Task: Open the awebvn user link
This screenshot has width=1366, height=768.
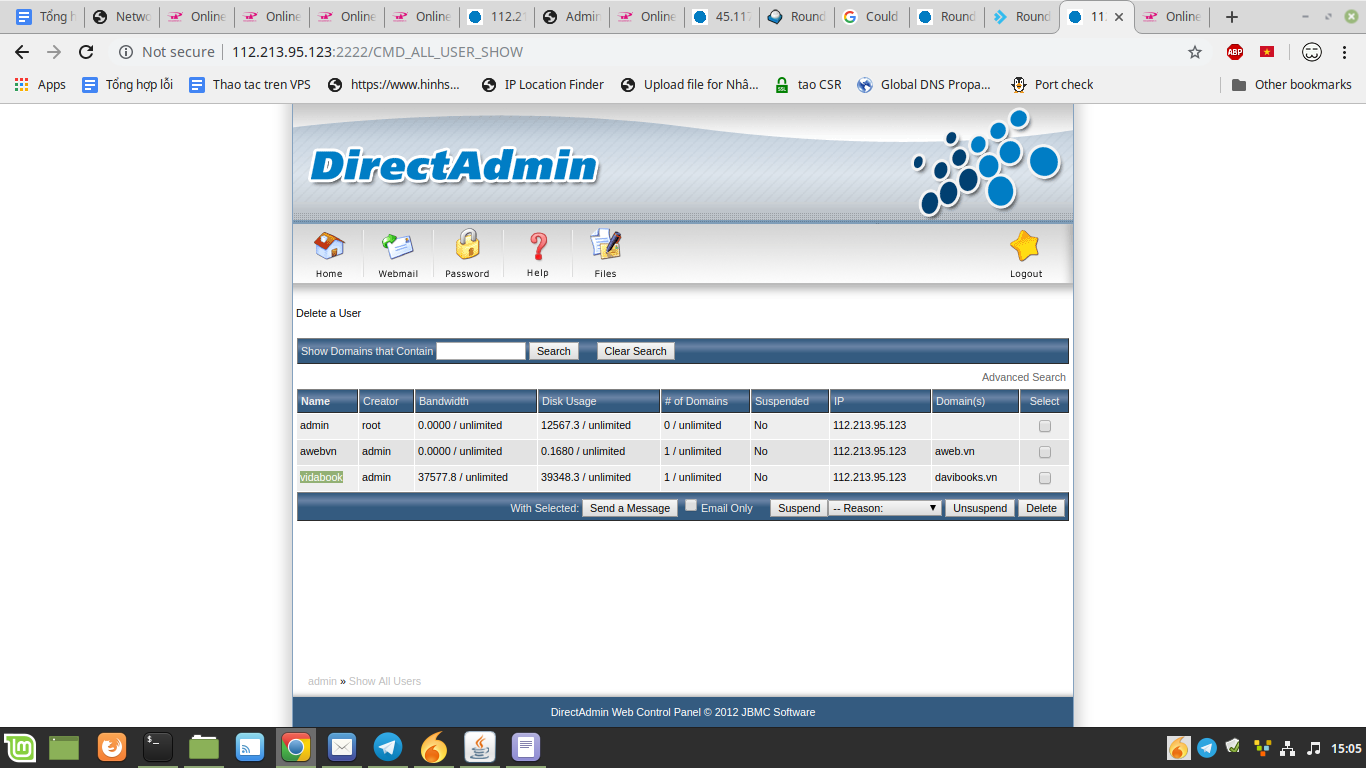Action: pos(318,451)
